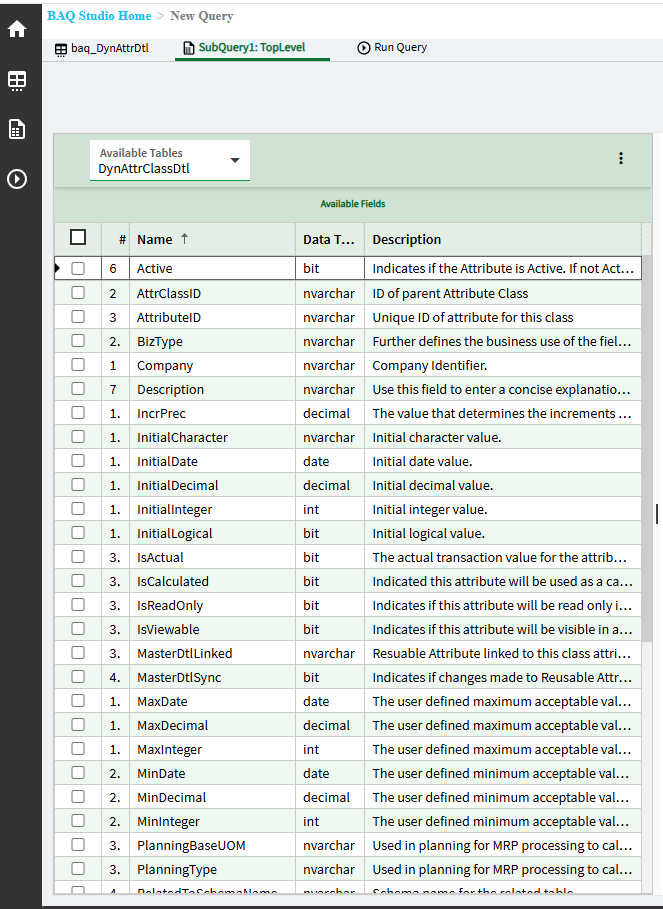663x909 pixels.
Task: Click the document report icon in the sidebar
Action: [17, 129]
